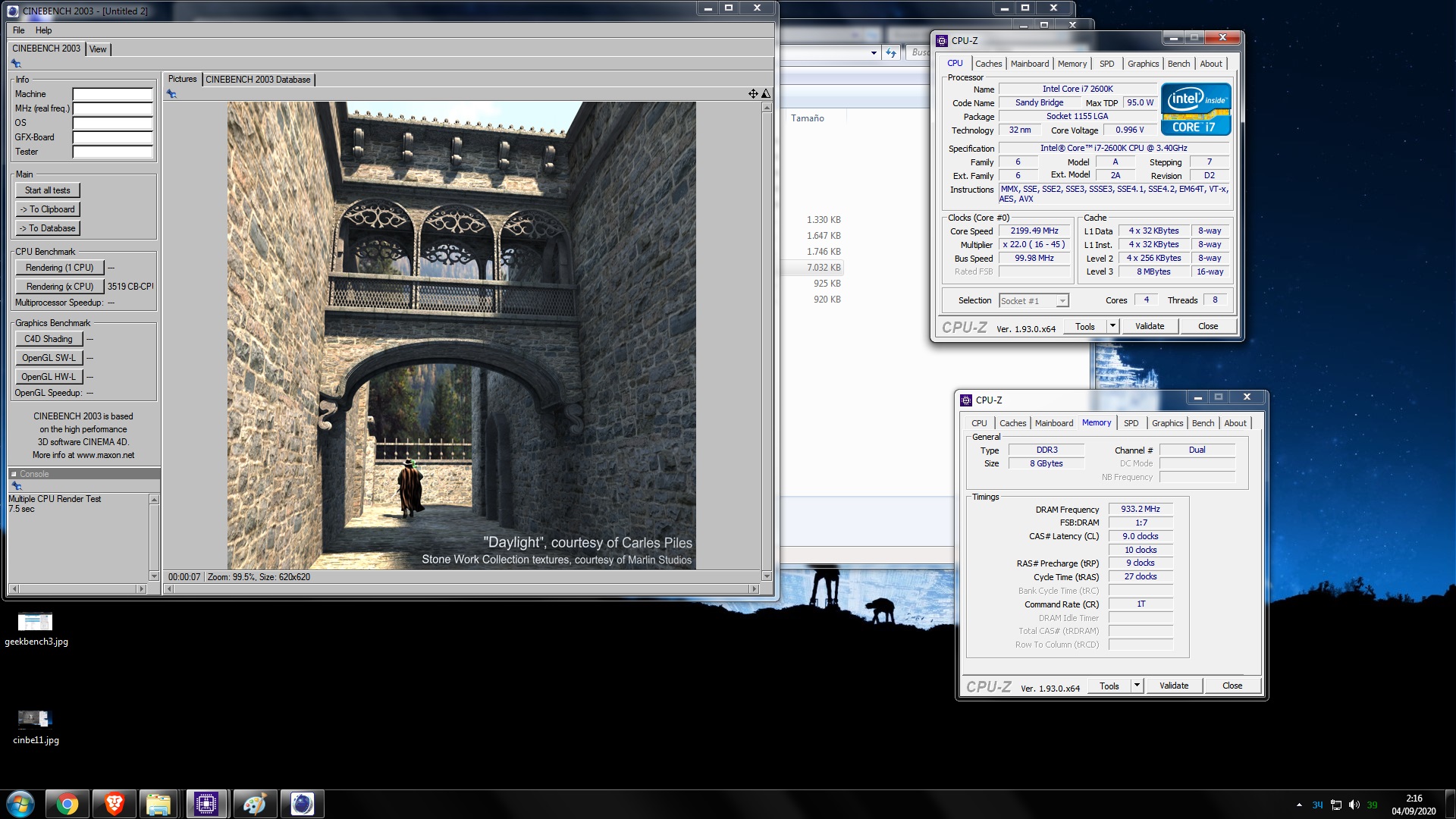
Task: Launch Brave browser from taskbar
Action: coord(115,804)
